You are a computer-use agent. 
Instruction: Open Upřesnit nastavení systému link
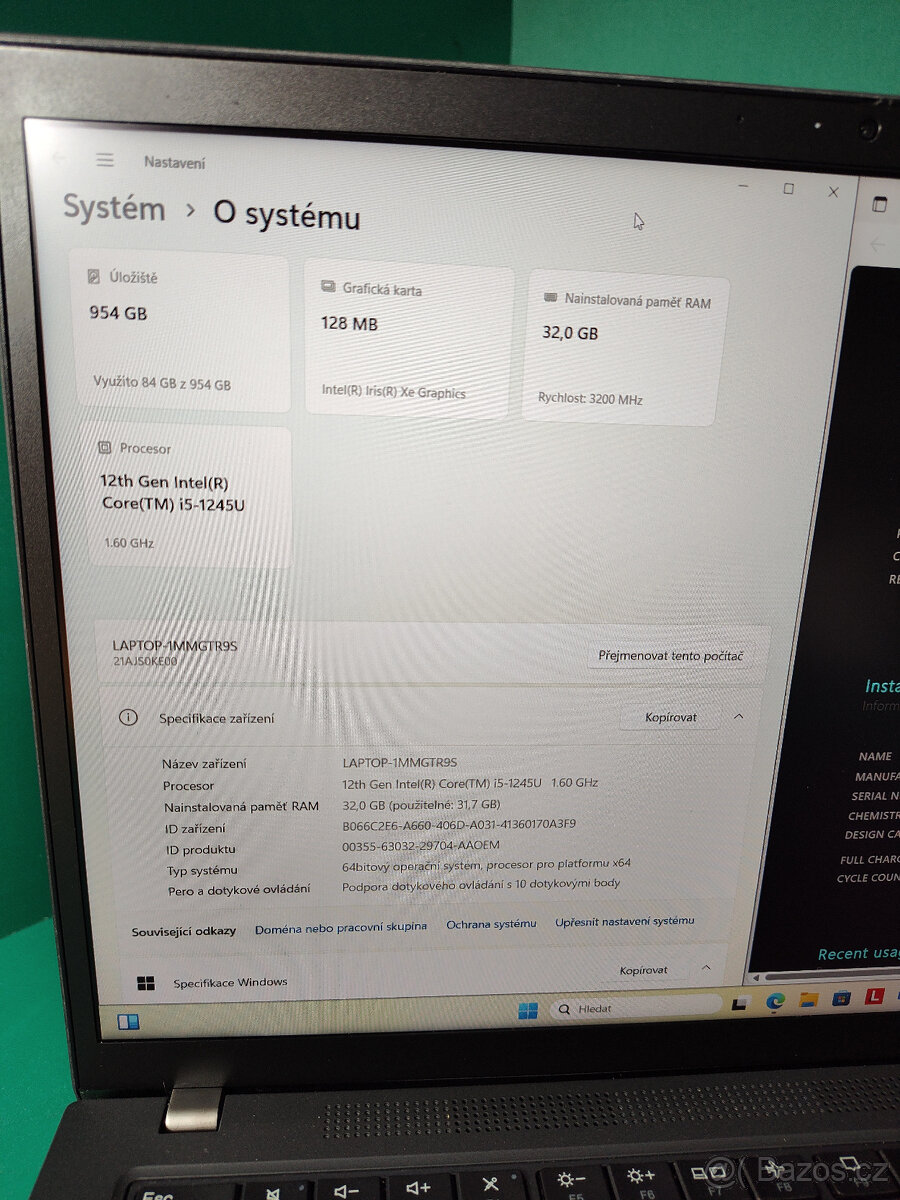click(x=624, y=923)
